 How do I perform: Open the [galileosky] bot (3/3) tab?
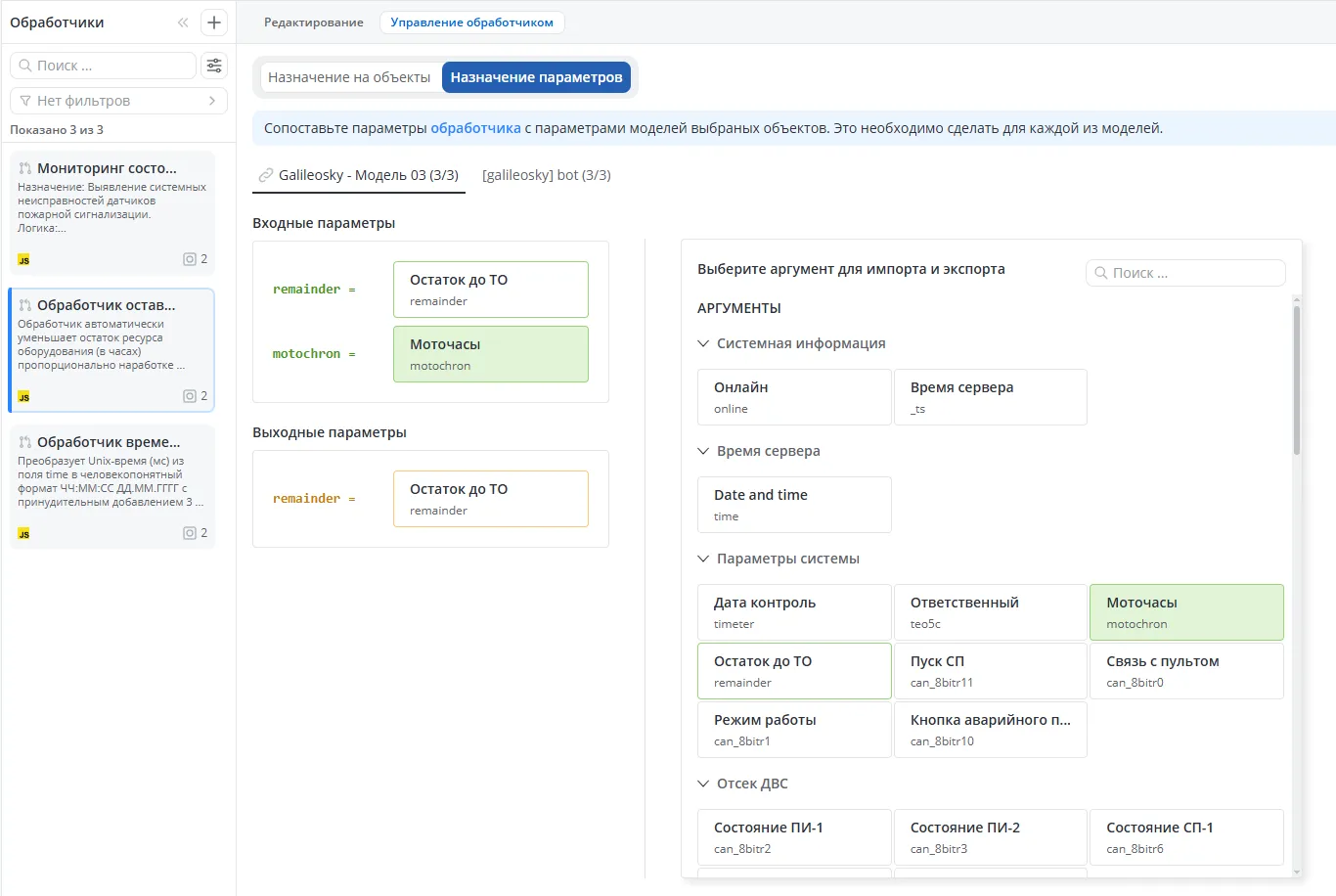546,175
